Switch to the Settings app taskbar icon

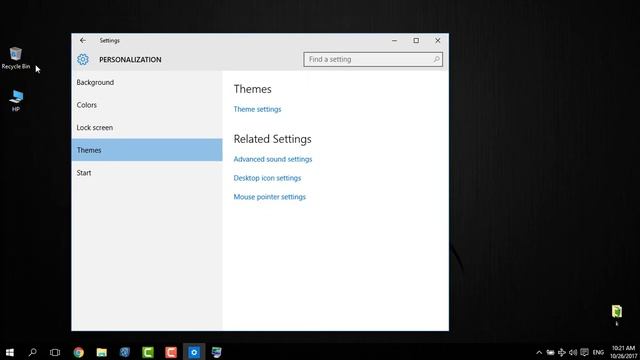pos(194,352)
